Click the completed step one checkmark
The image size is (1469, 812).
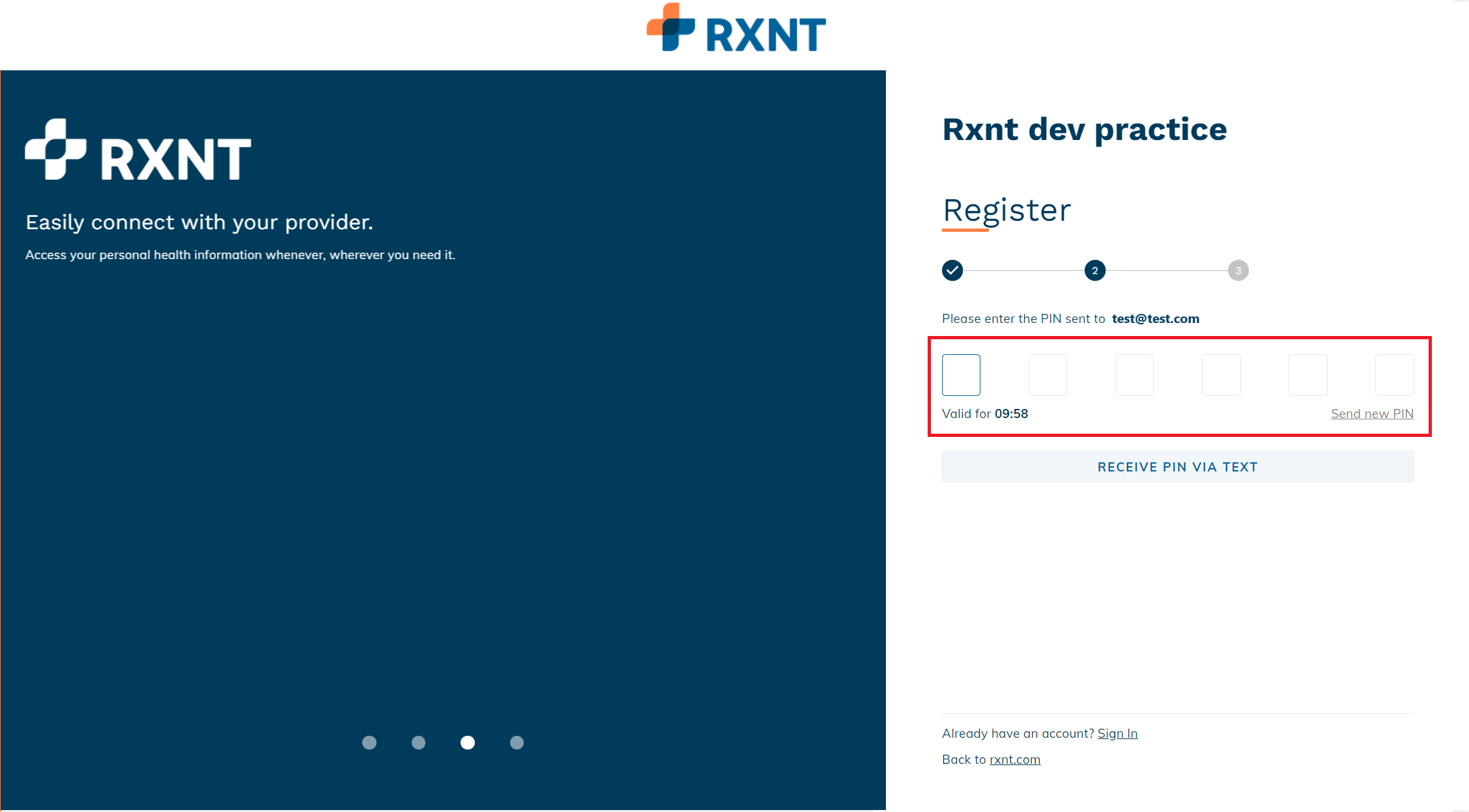pos(952,270)
